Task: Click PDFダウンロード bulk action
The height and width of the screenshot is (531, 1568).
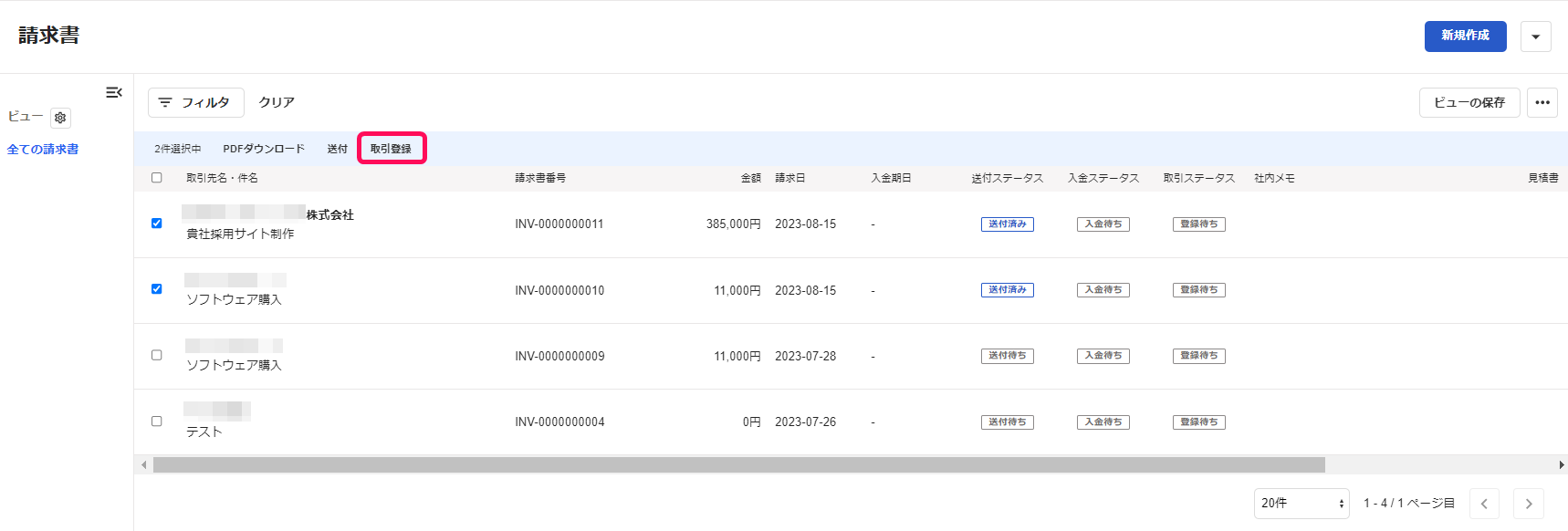Action: coord(264,149)
